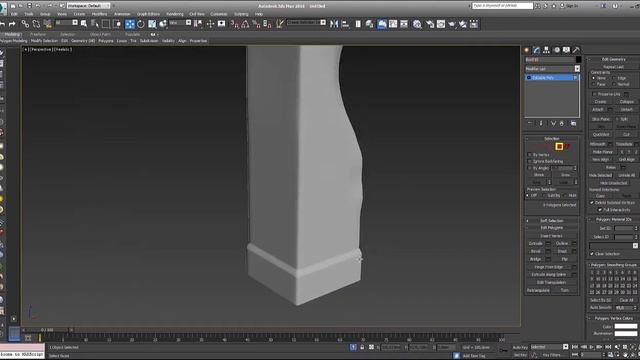Screen dimensions: 640x360
Task: Collapse the Edit Geometry rollout
Action: tap(613, 59)
